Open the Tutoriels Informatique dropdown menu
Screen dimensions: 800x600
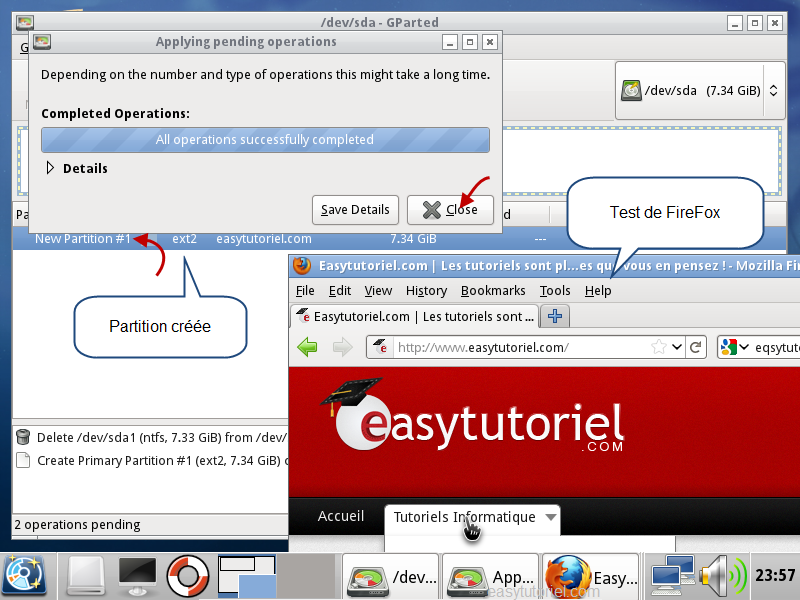[473, 517]
